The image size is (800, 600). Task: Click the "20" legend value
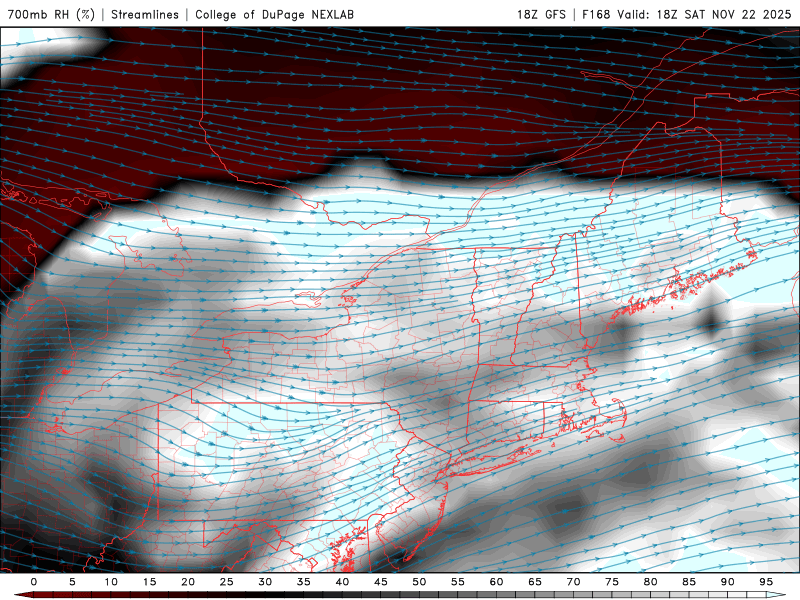(188, 582)
